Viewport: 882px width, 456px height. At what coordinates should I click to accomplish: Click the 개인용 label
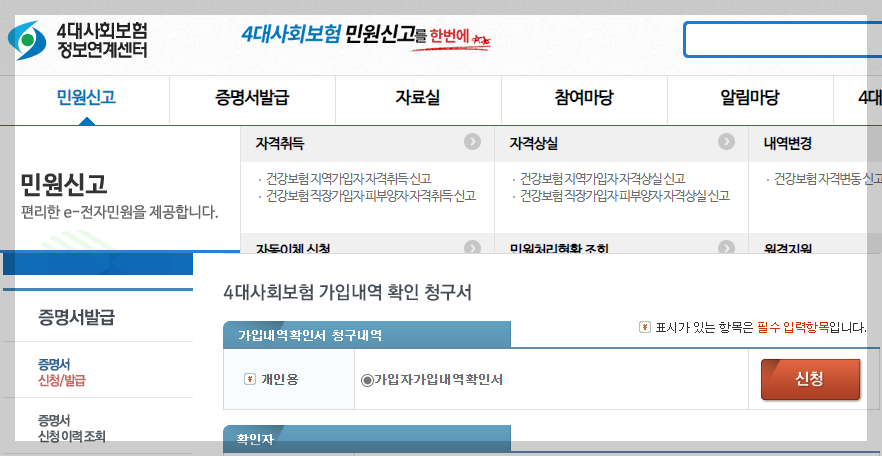[x=280, y=380]
